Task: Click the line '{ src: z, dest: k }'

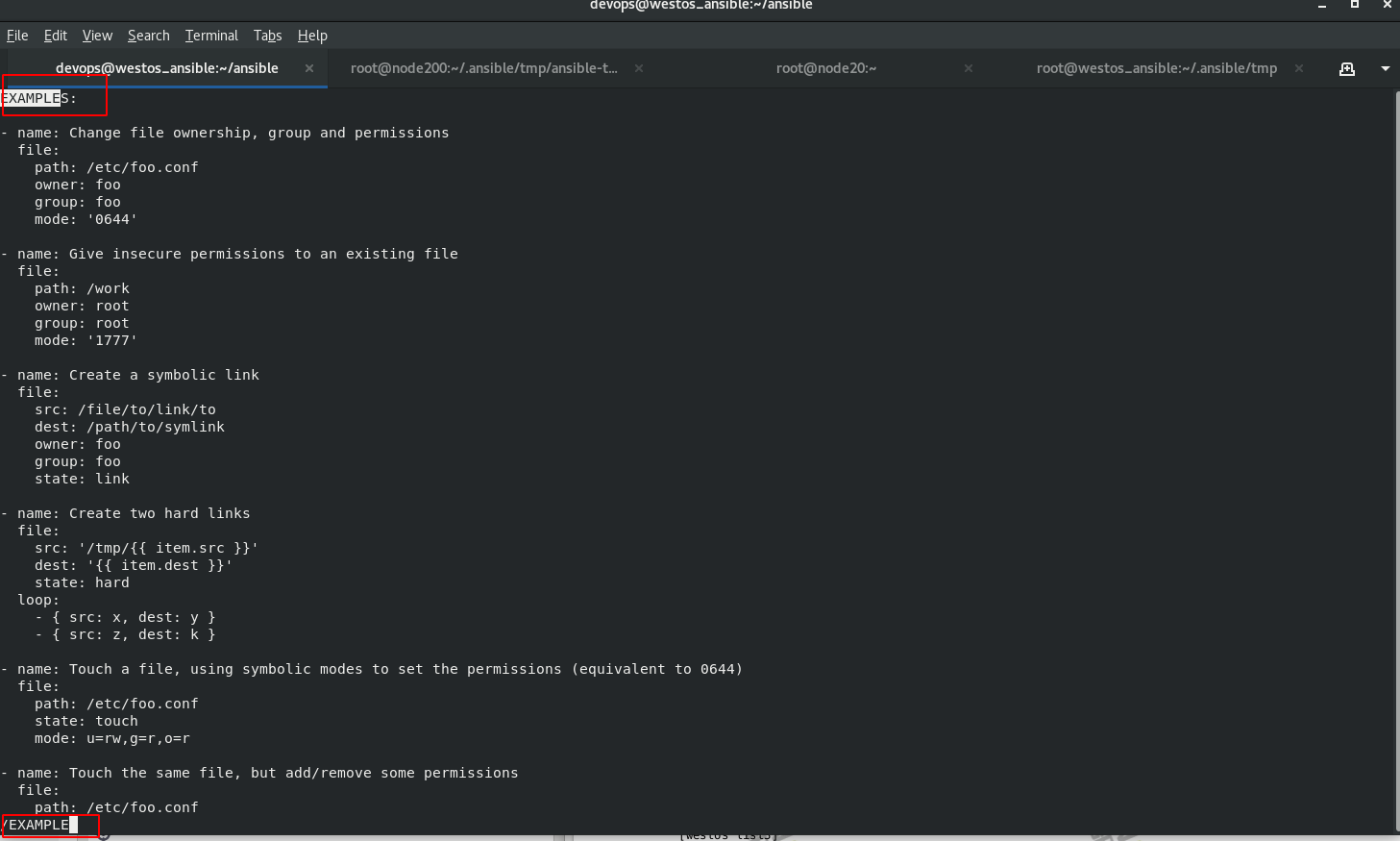Action: pos(134,634)
